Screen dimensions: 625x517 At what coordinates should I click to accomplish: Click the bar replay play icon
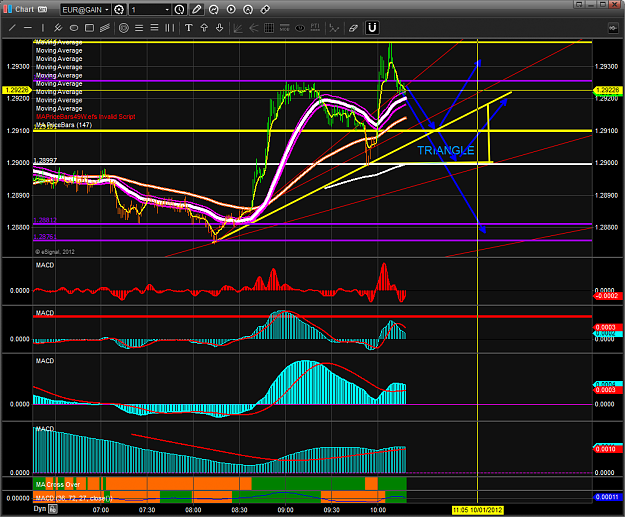pyautogui.click(x=231, y=9)
